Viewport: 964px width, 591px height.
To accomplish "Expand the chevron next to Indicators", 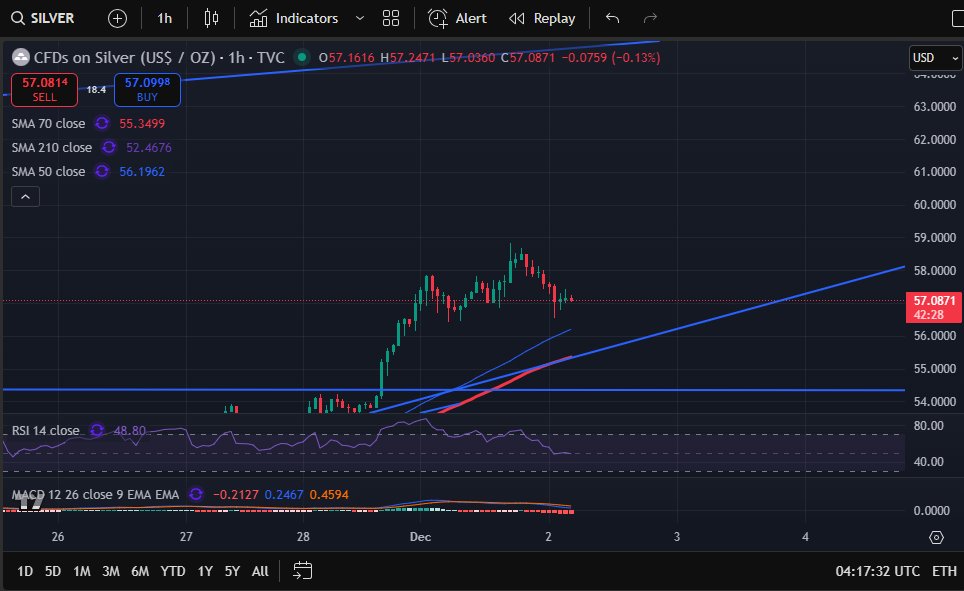I will (x=360, y=18).
